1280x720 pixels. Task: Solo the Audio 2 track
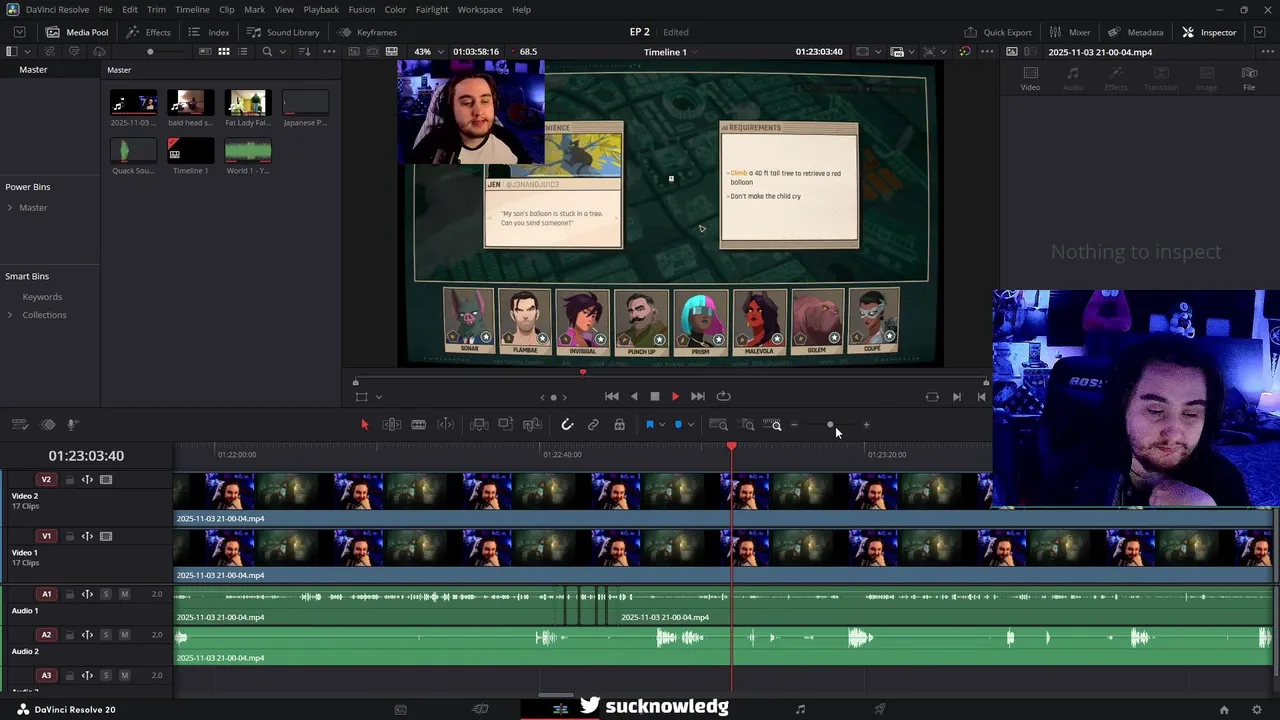[x=106, y=635]
